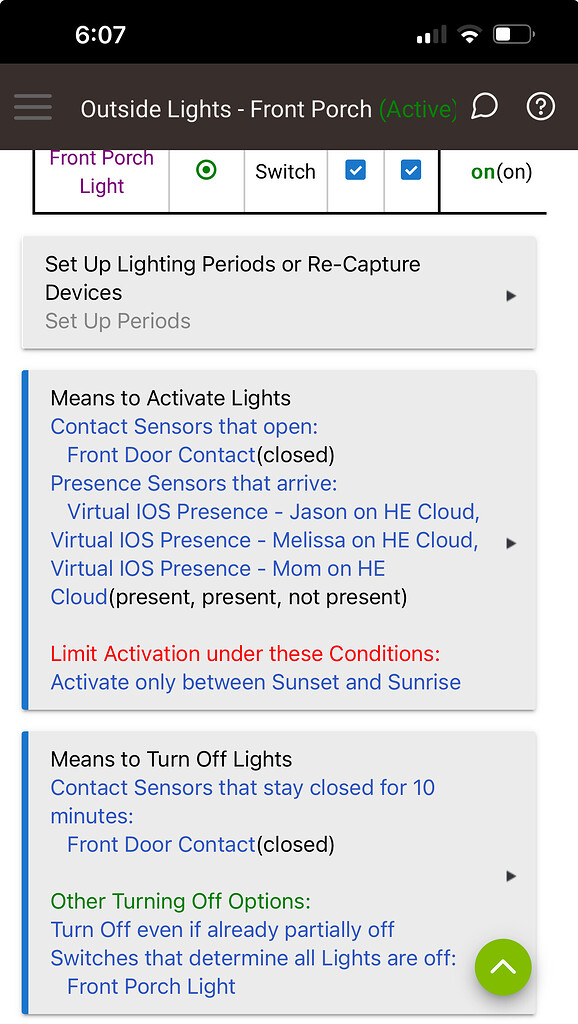Expand the Means to Turn Off Lights section
The image size is (578, 1024).
(510, 875)
